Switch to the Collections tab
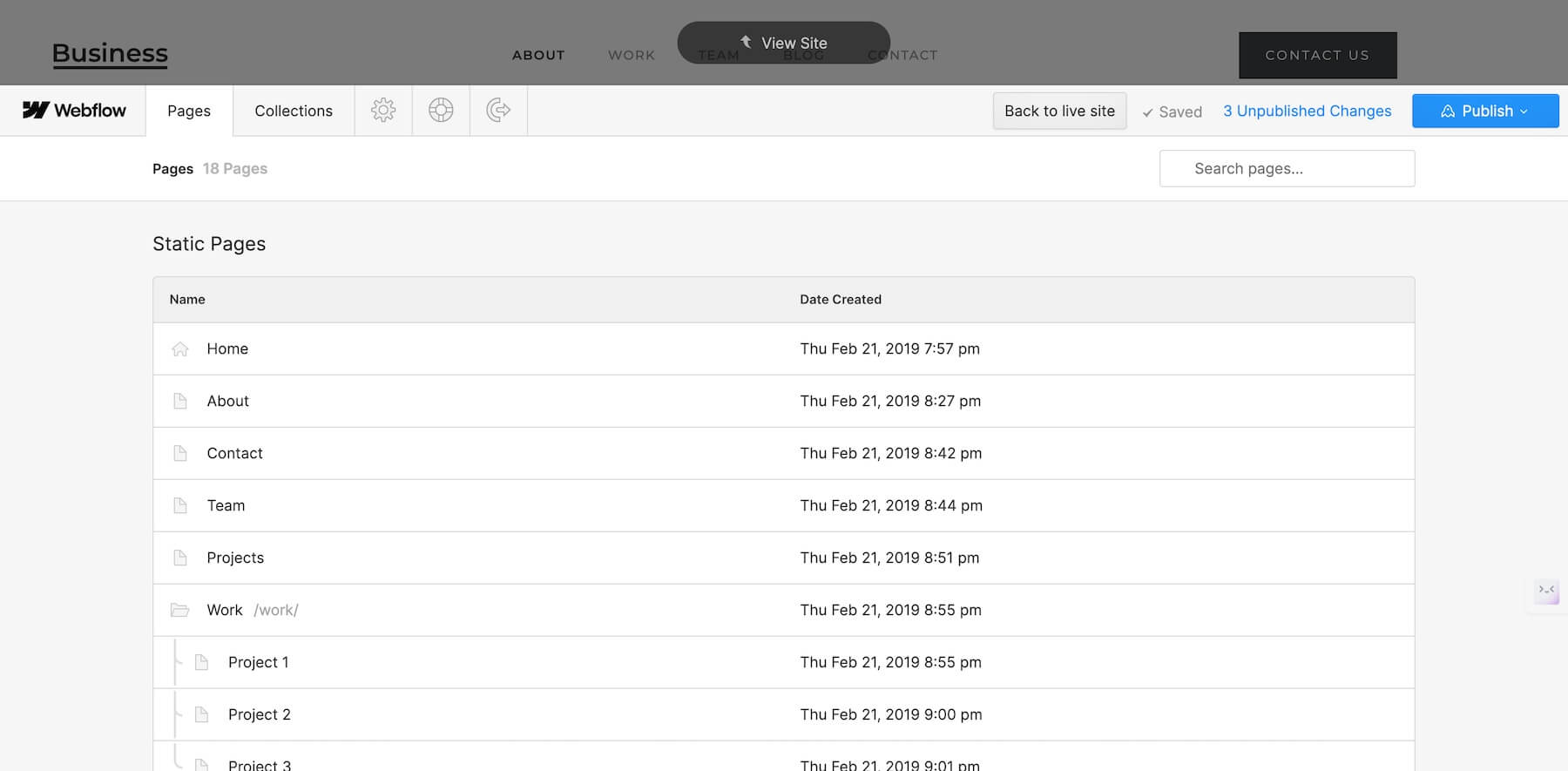Image resolution: width=1568 pixels, height=771 pixels. click(x=294, y=111)
